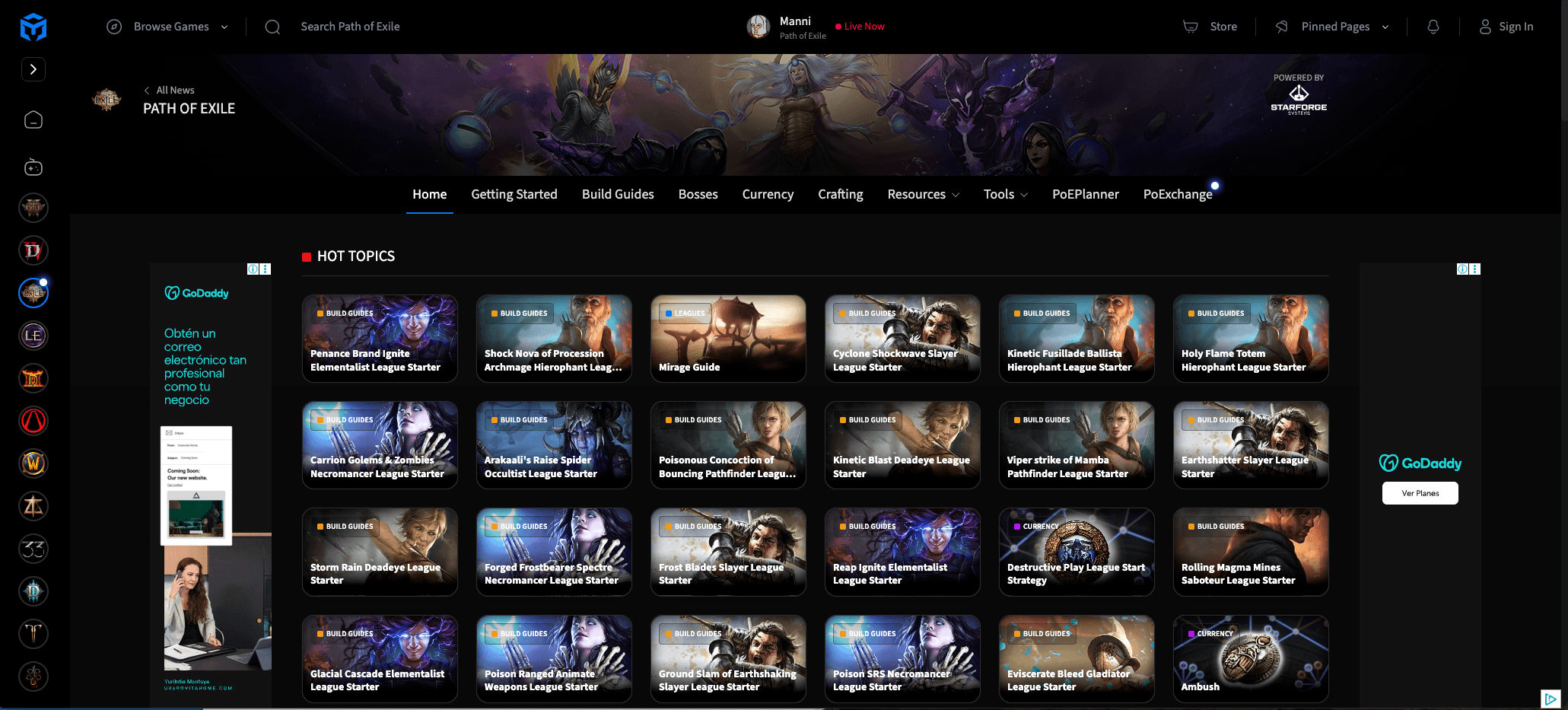The height and width of the screenshot is (710, 1568).
Task: Click the Store cart icon
Action: pyautogui.click(x=1190, y=27)
